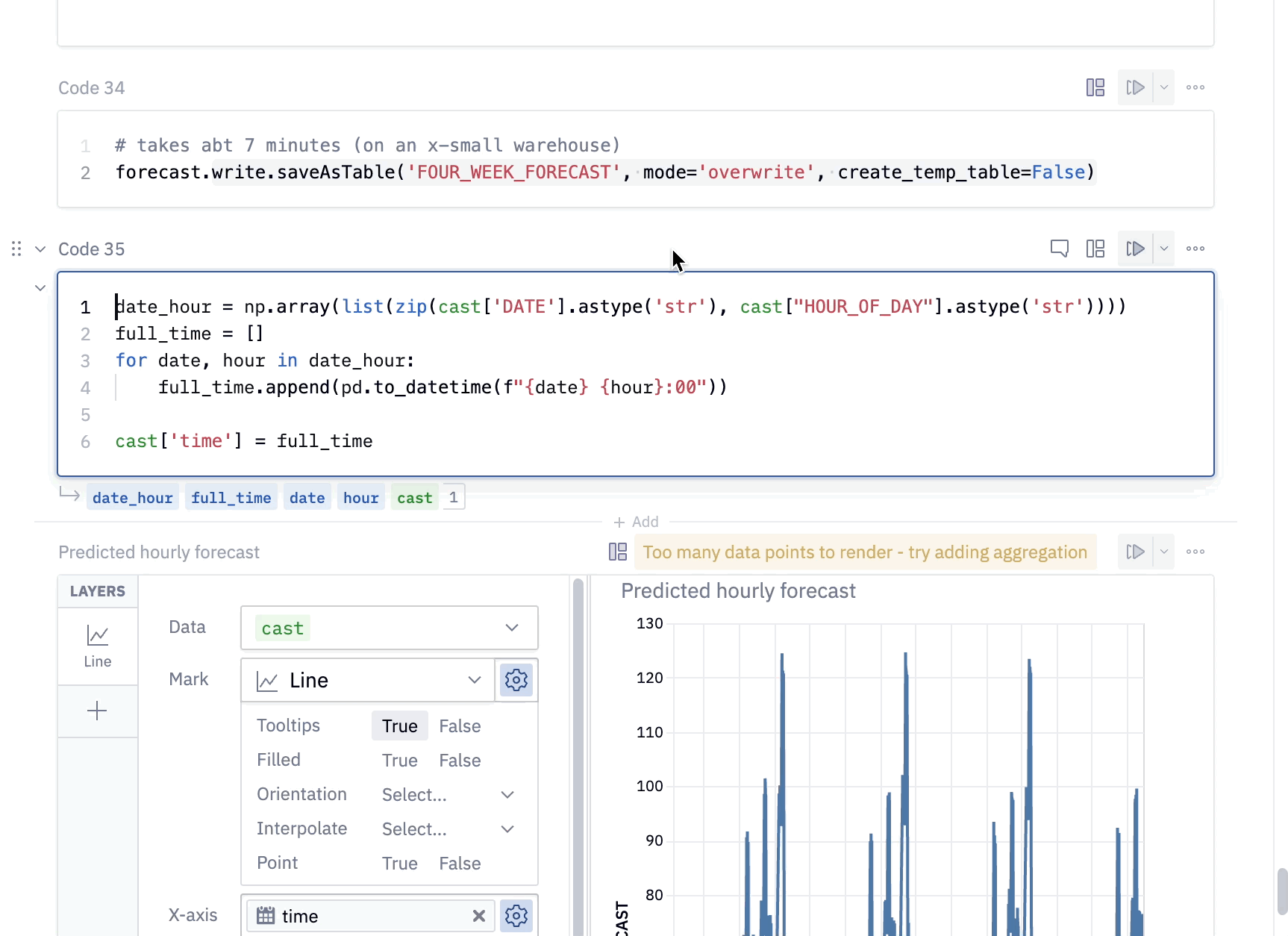Open X-axis time settings gear
The image size is (1288, 936).
click(516, 916)
